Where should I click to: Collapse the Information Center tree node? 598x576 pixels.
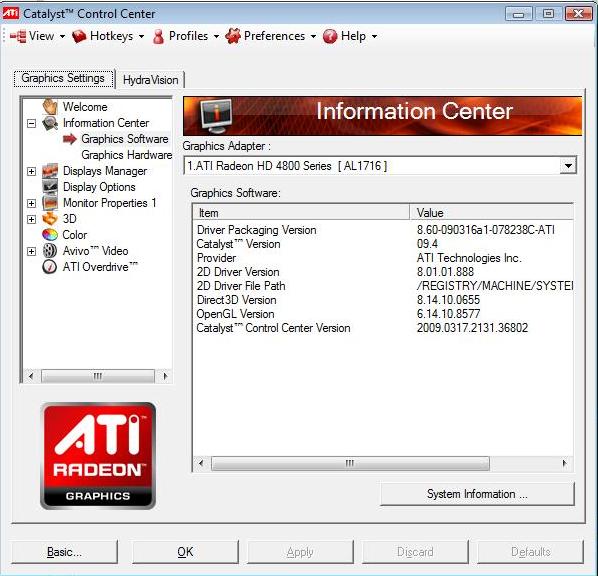click(x=32, y=123)
